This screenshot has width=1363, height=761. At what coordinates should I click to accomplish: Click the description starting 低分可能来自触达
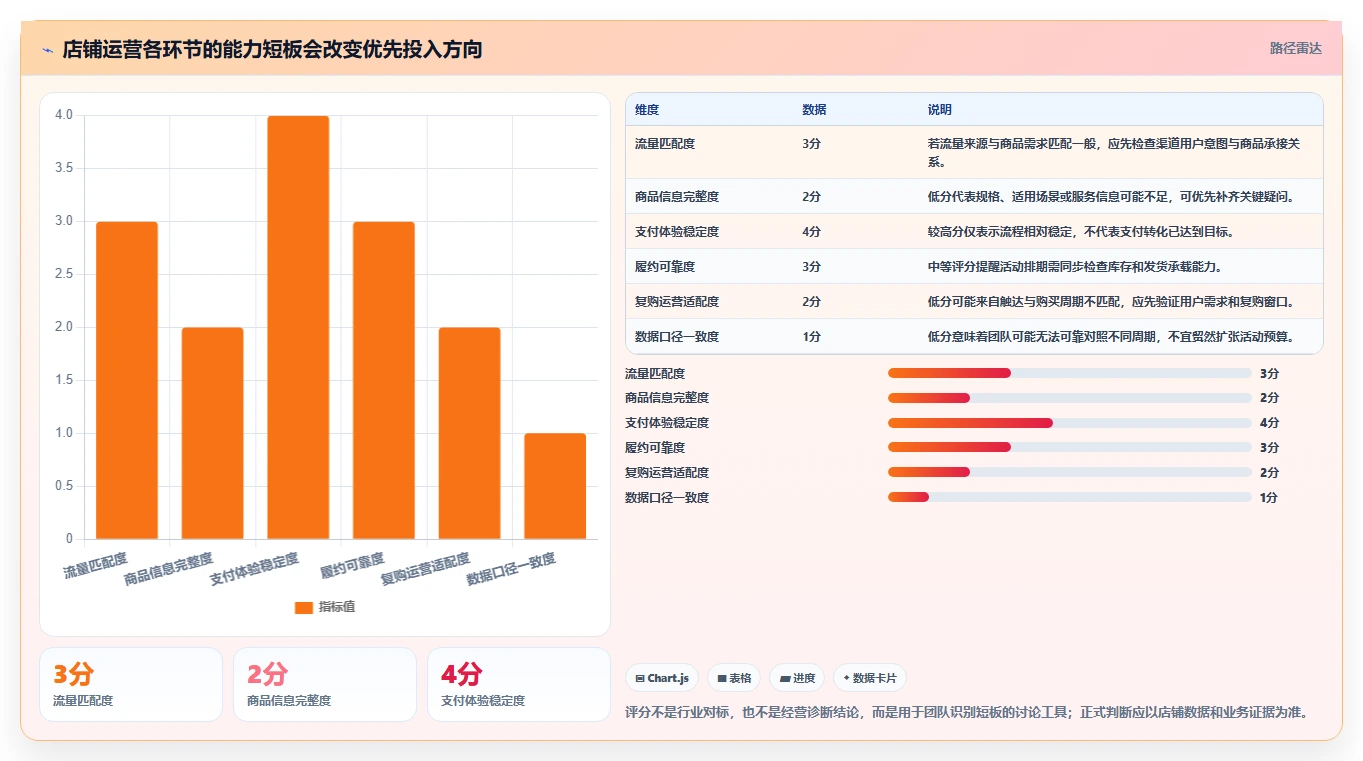click(1111, 302)
